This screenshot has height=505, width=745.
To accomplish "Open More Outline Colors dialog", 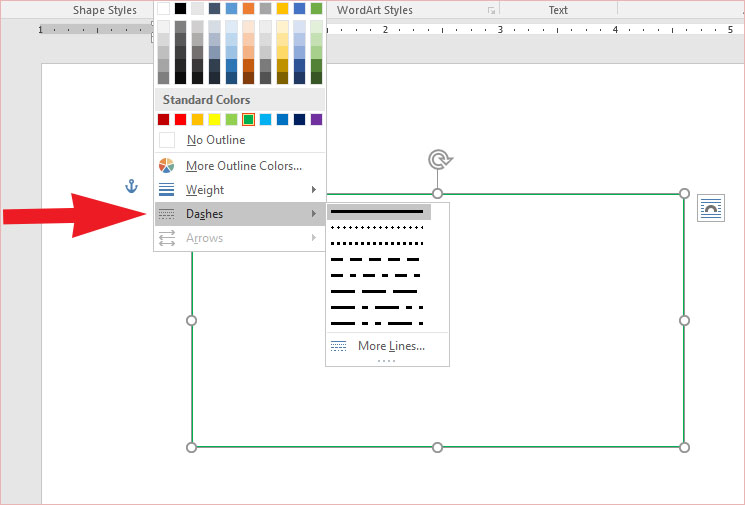I will [240, 166].
